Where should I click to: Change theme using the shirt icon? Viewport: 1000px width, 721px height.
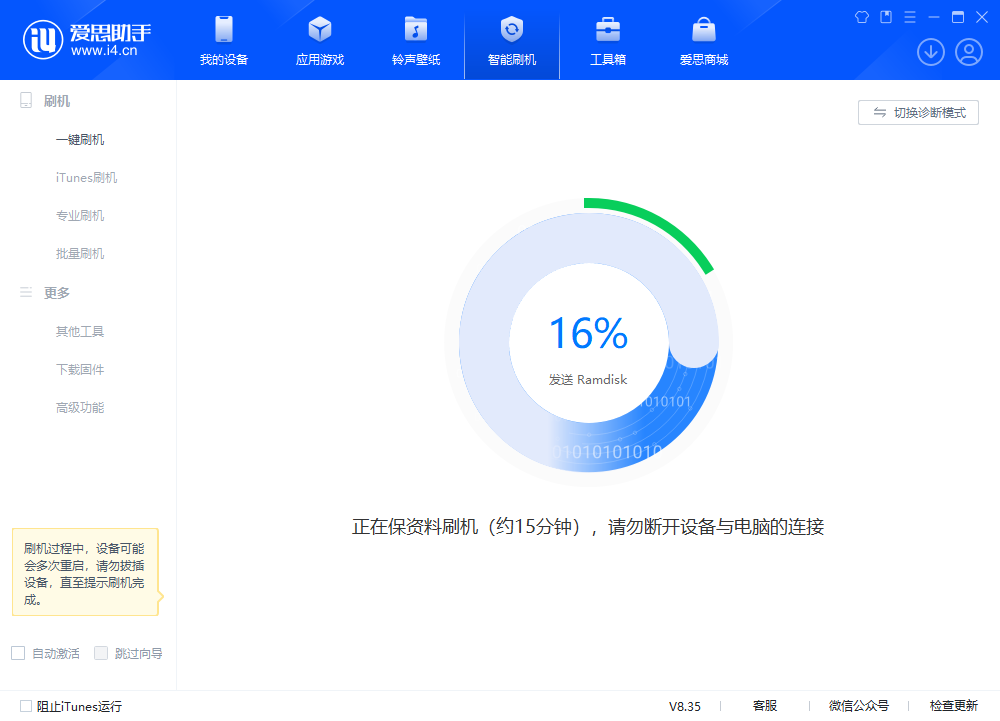(861, 16)
